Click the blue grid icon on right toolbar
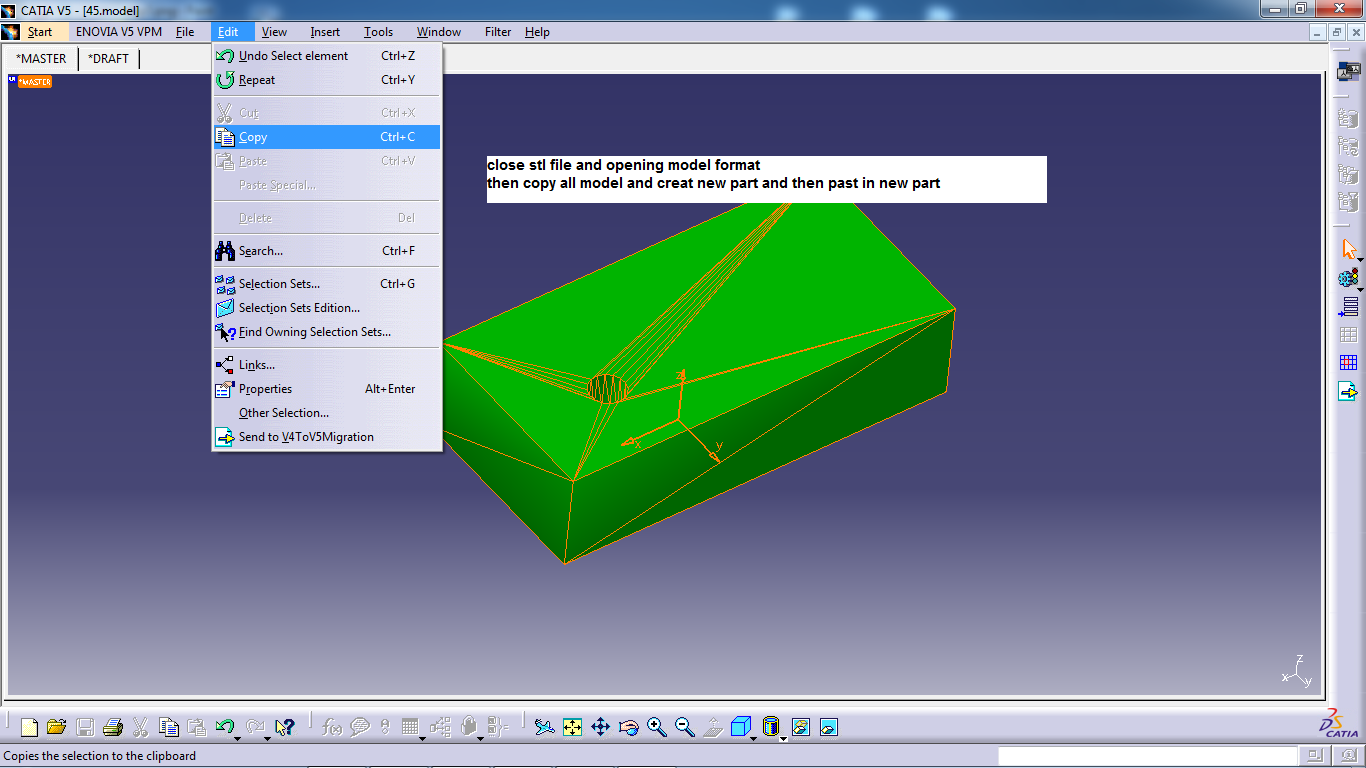Viewport: 1366px width, 768px height. 1348,363
